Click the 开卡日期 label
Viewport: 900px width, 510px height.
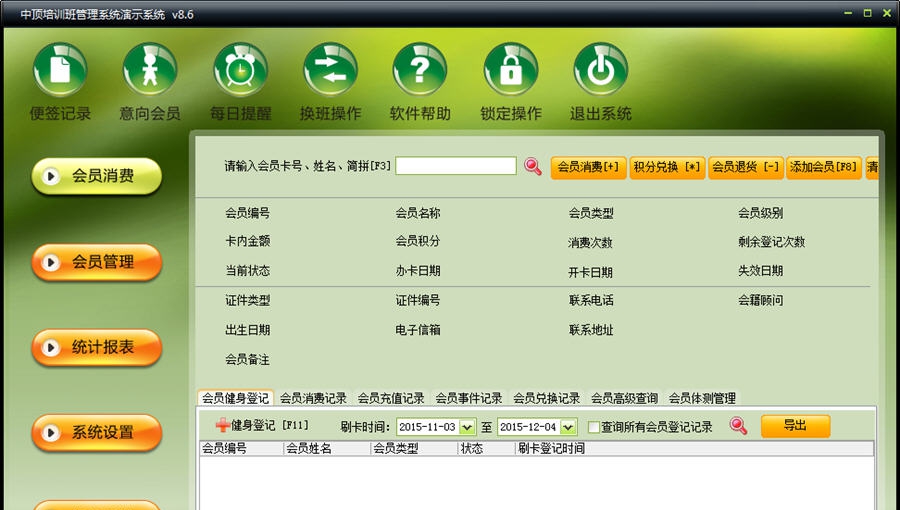click(591, 272)
